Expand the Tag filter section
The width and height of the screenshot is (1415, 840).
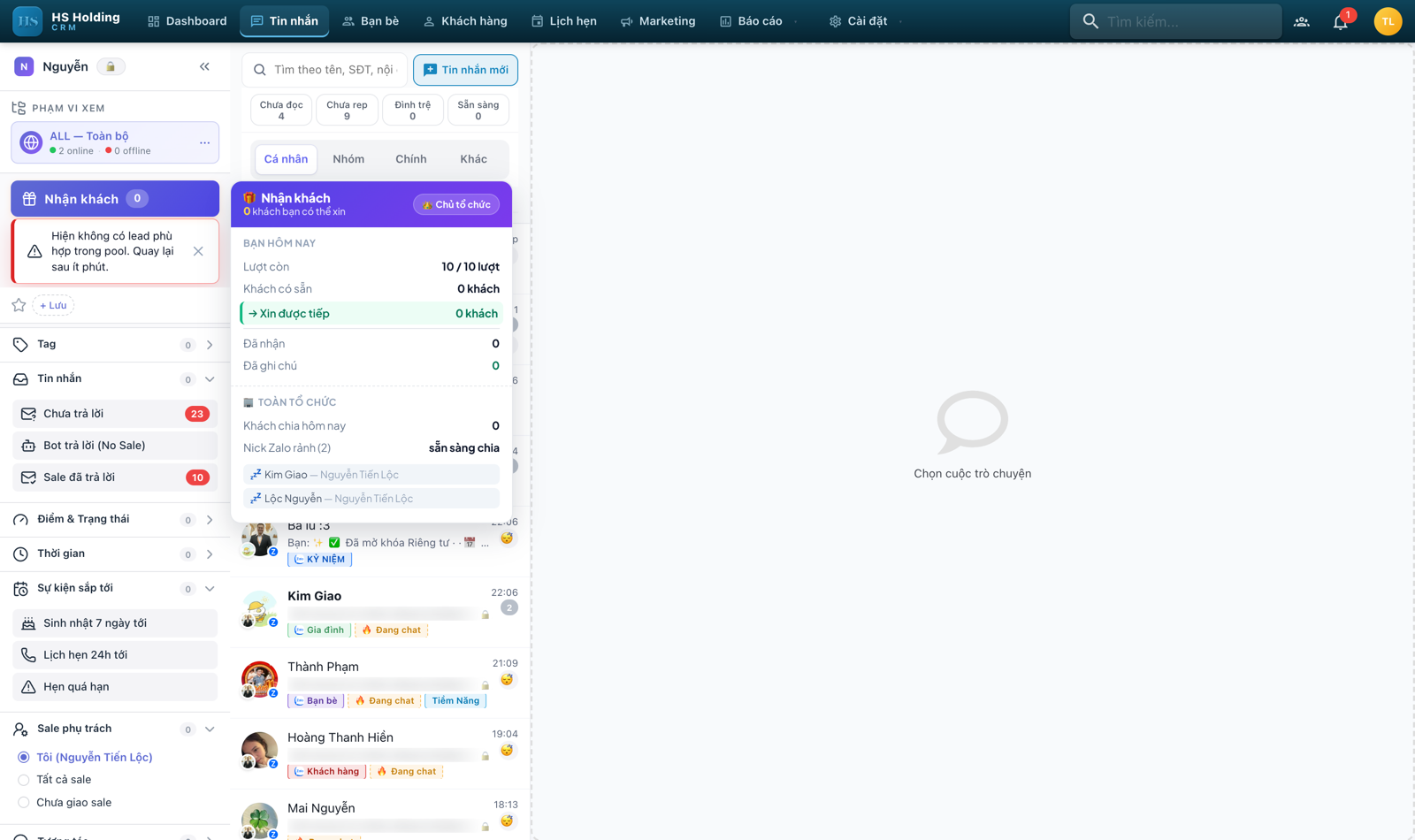coord(210,345)
